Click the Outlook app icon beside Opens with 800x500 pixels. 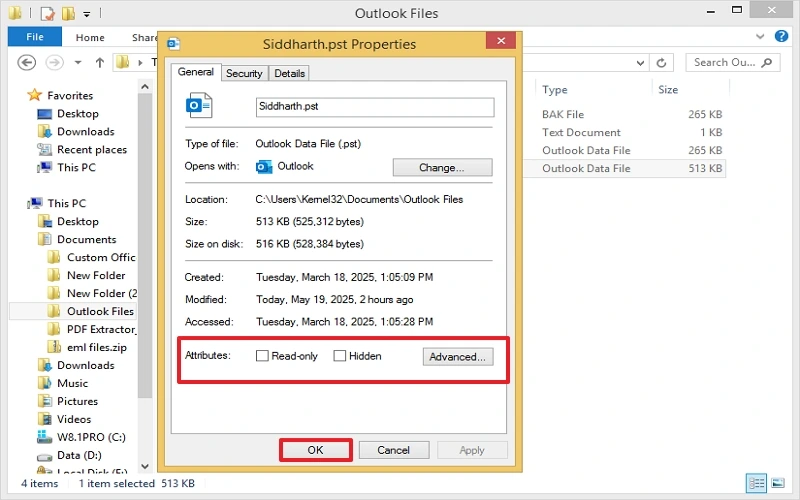pos(264,166)
